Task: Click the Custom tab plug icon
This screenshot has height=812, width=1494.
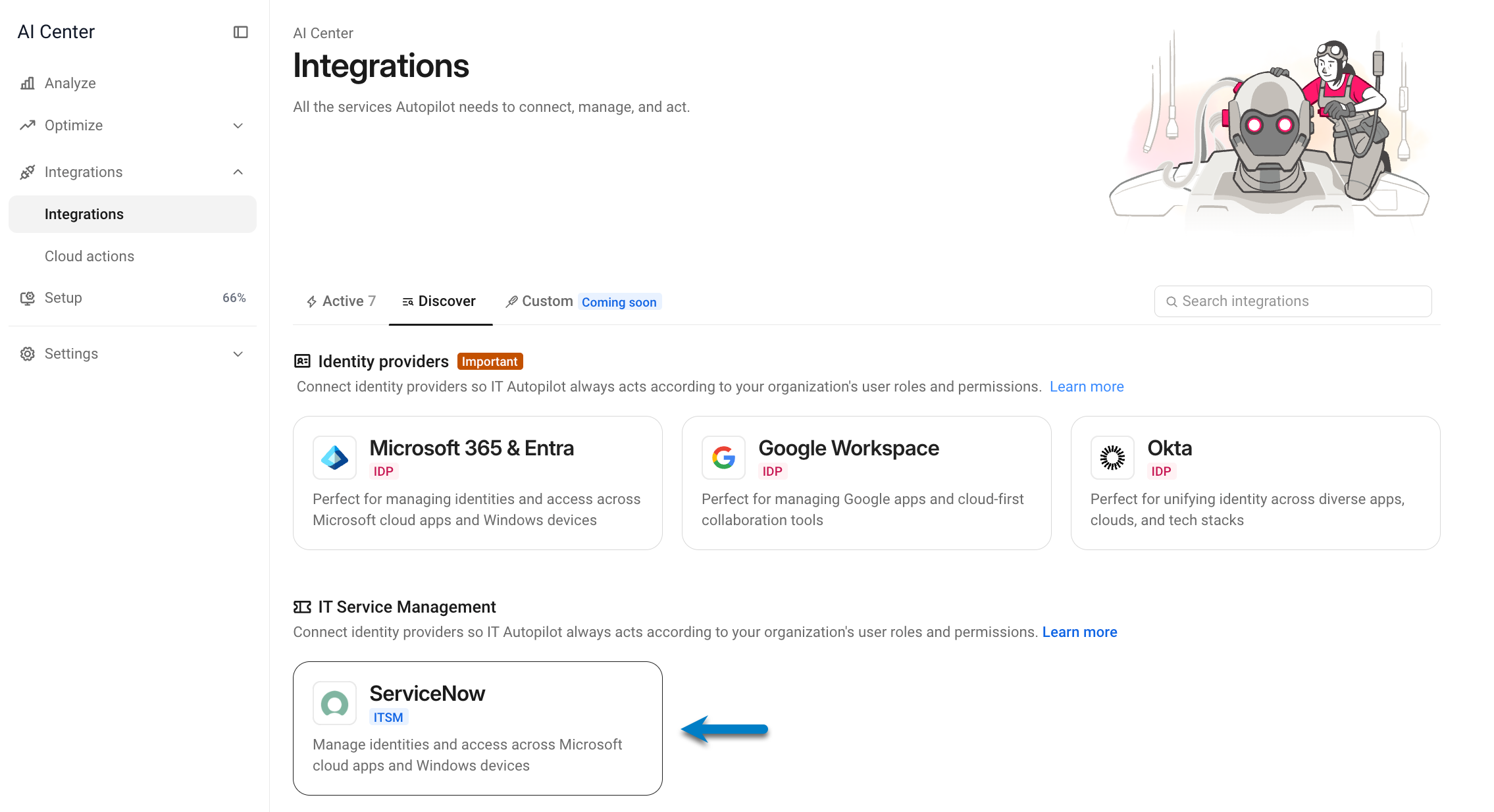Action: tap(511, 302)
